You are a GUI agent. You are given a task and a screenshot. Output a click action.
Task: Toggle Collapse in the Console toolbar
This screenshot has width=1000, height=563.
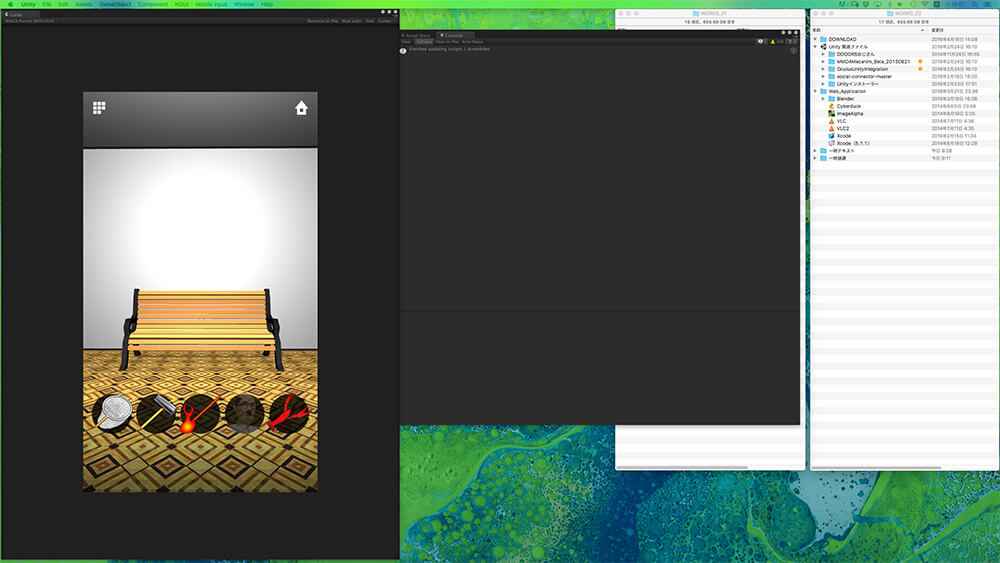(x=424, y=41)
